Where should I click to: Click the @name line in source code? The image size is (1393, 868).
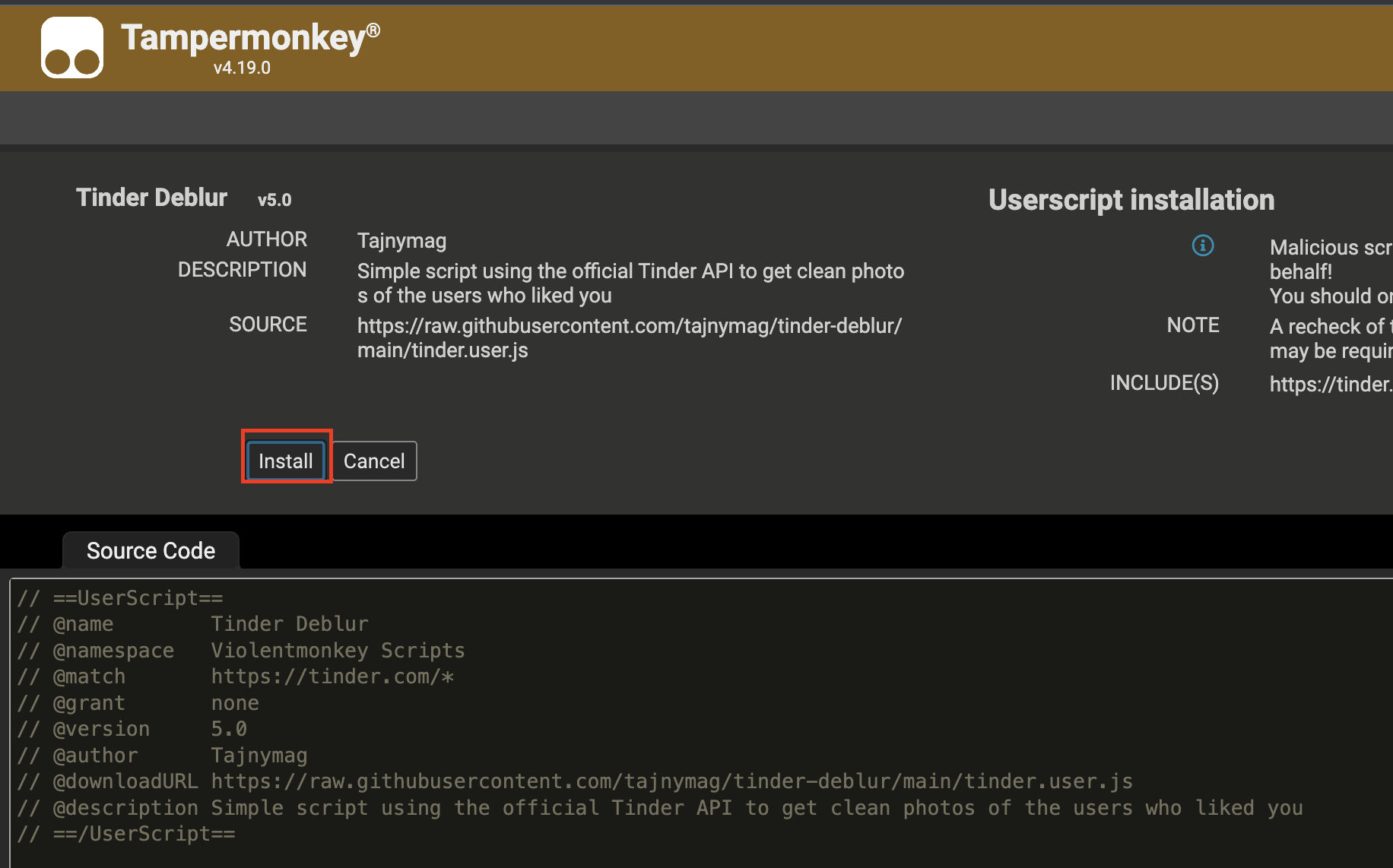pyautogui.click(x=193, y=624)
